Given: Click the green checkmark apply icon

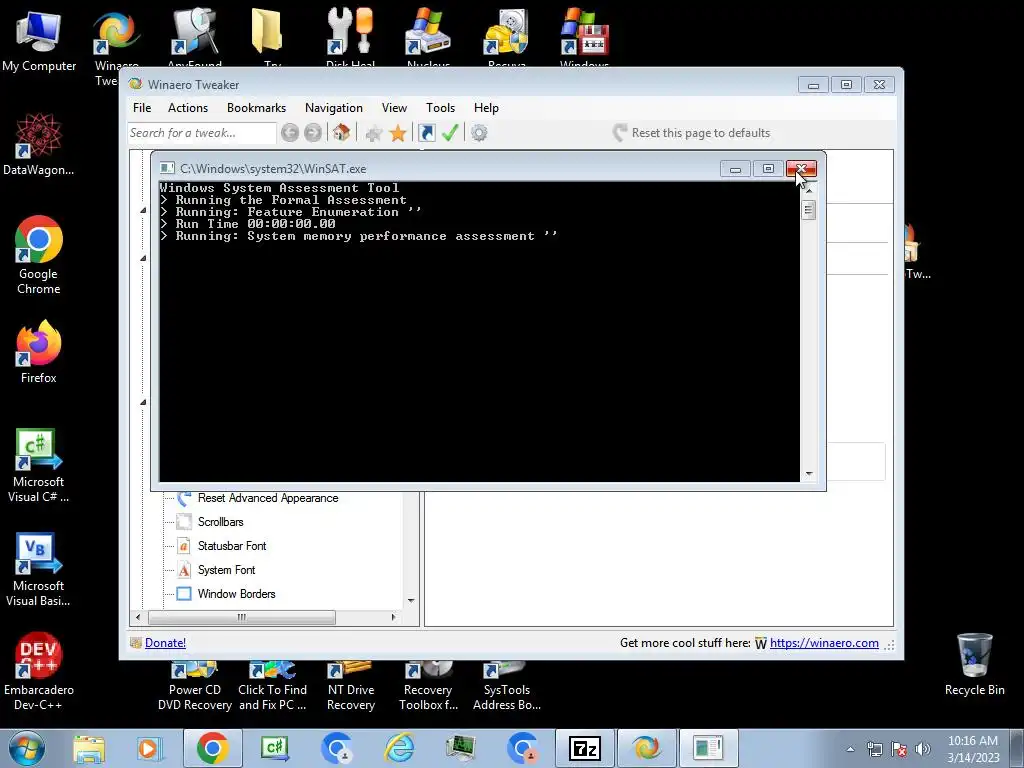Looking at the screenshot, I should (x=450, y=133).
